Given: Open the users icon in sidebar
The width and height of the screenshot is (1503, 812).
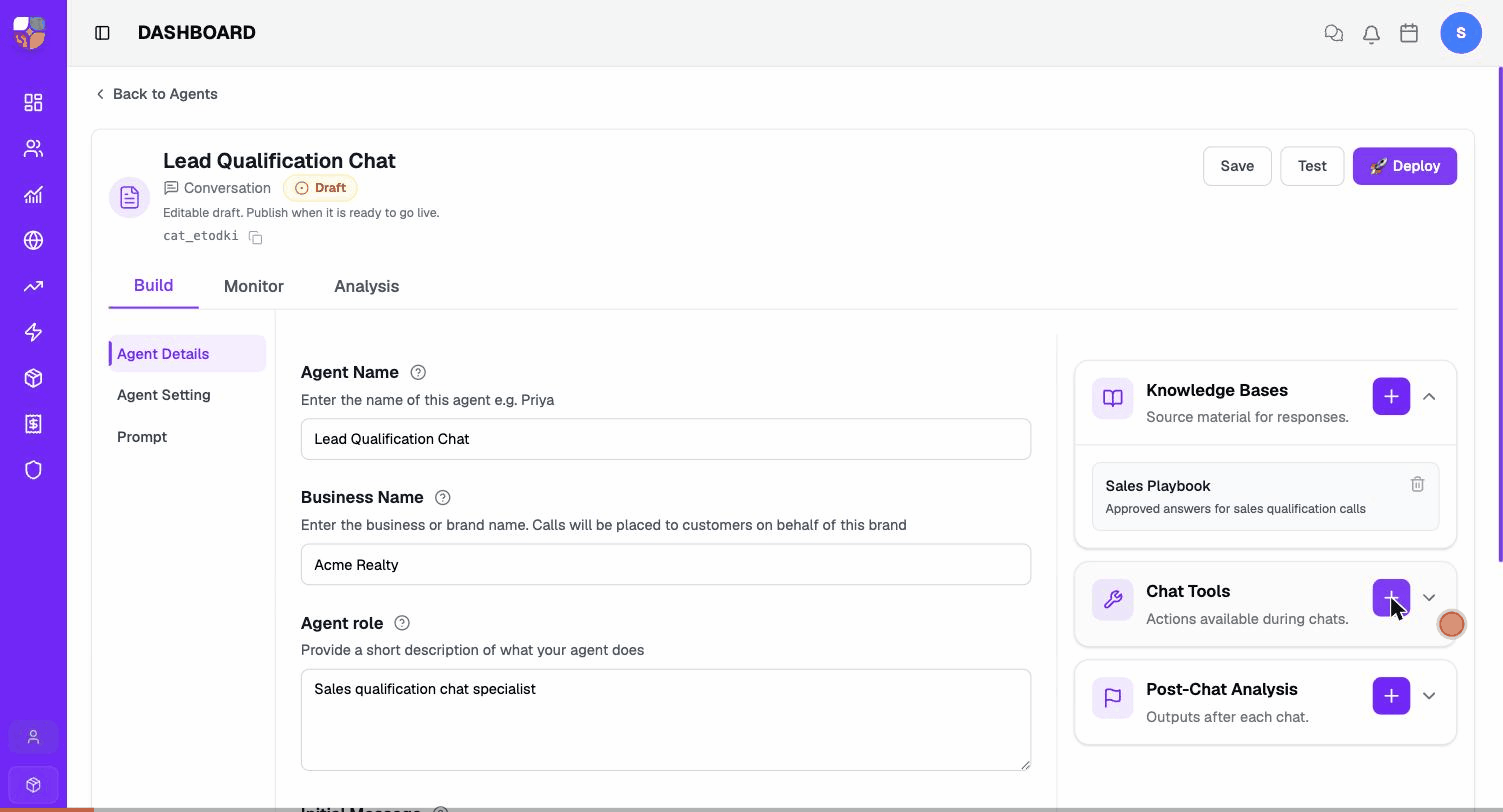Looking at the screenshot, I should 33,149.
